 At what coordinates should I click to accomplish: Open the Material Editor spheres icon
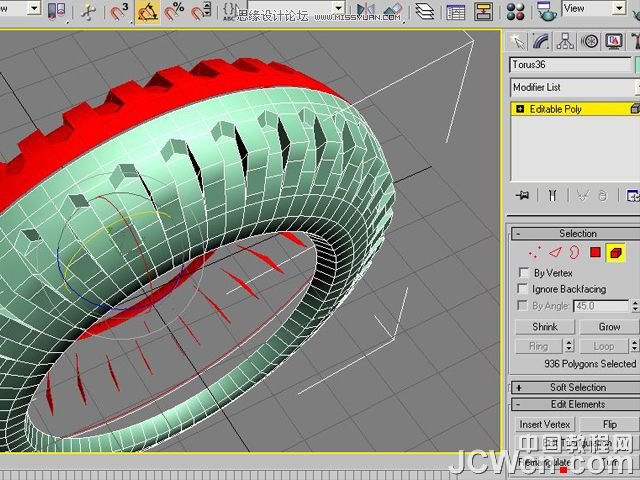[515, 12]
